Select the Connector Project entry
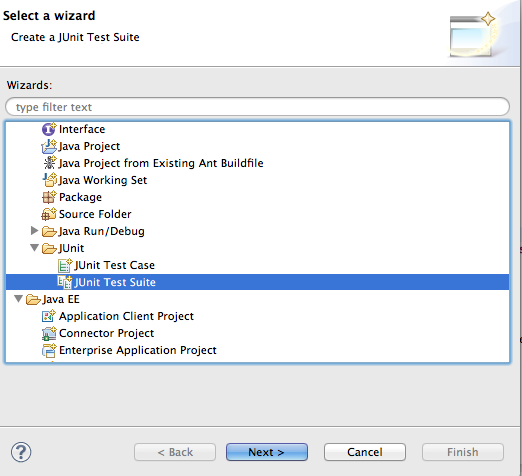 [106, 333]
